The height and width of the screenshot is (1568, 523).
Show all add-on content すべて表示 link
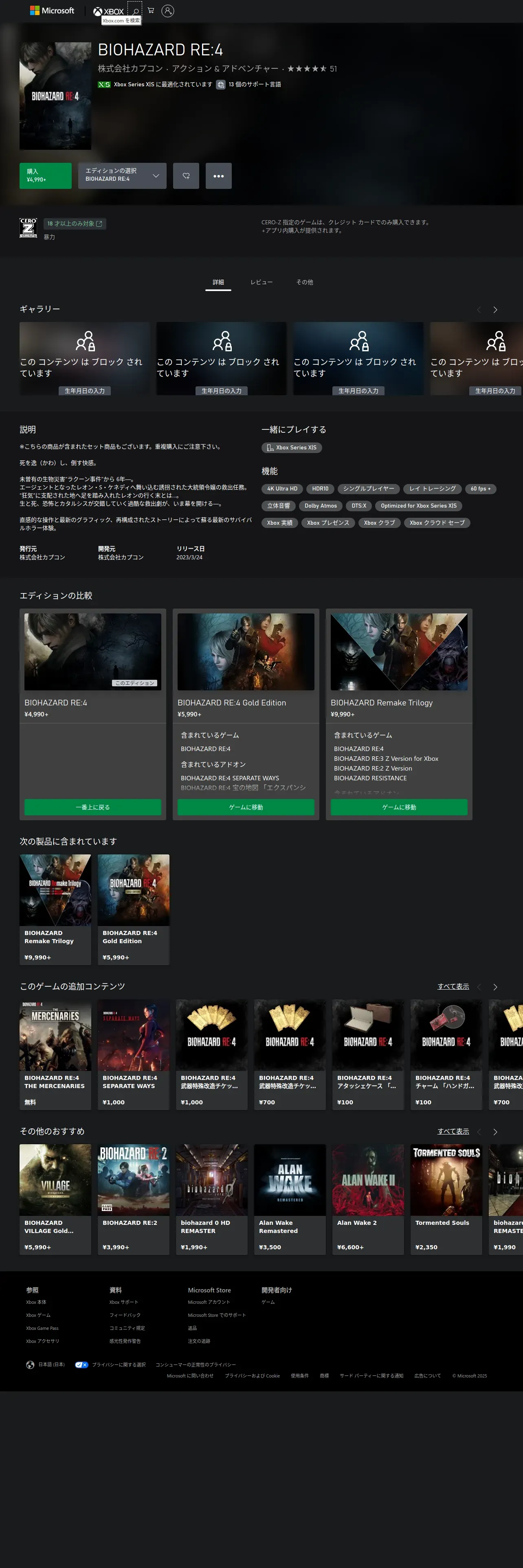(453, 987)
